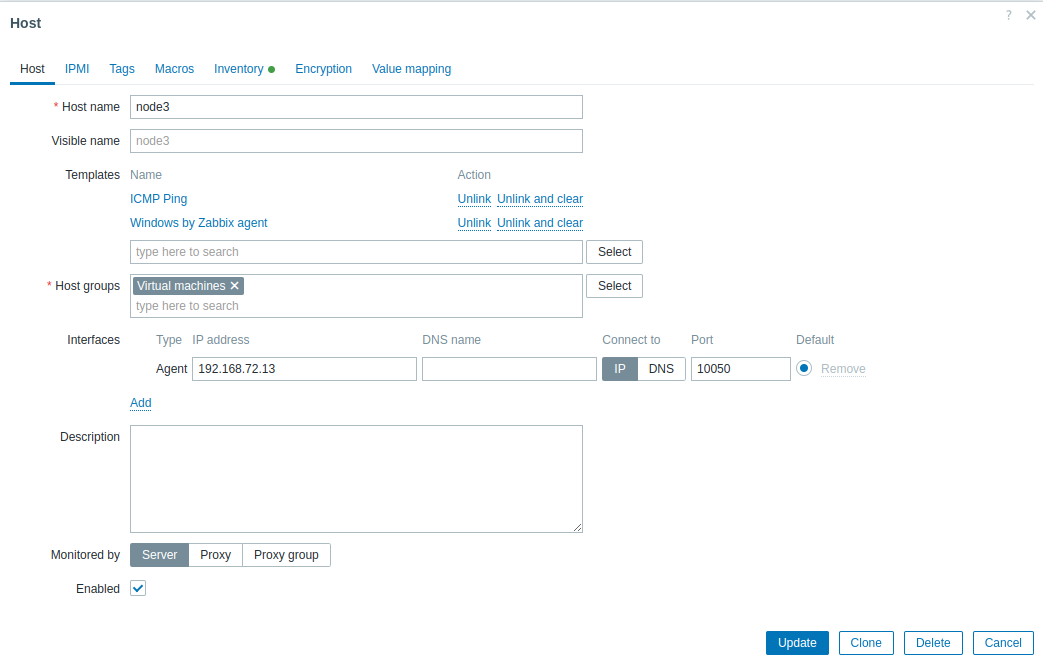Click the IP address field
1043x665 pixels.
305,369
